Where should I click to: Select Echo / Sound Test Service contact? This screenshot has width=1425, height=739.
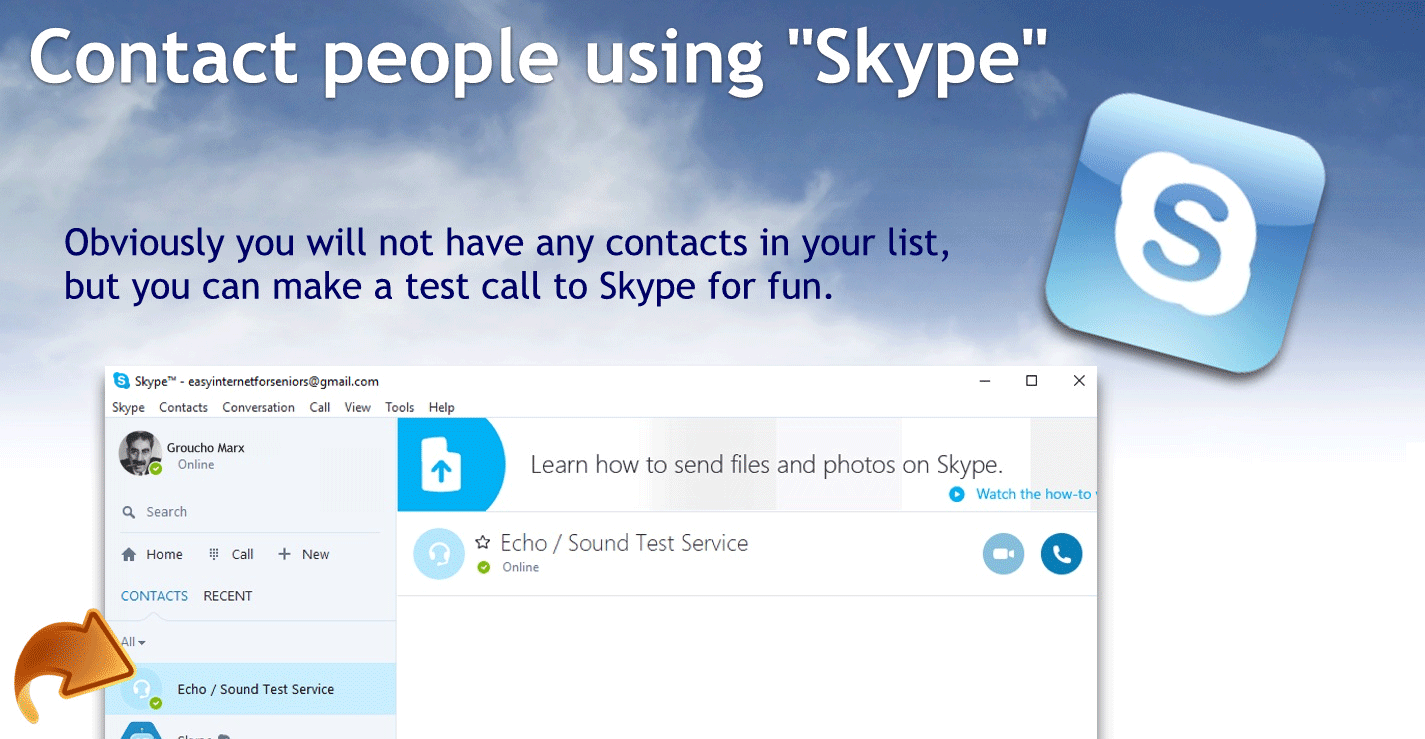click(251, 689)
